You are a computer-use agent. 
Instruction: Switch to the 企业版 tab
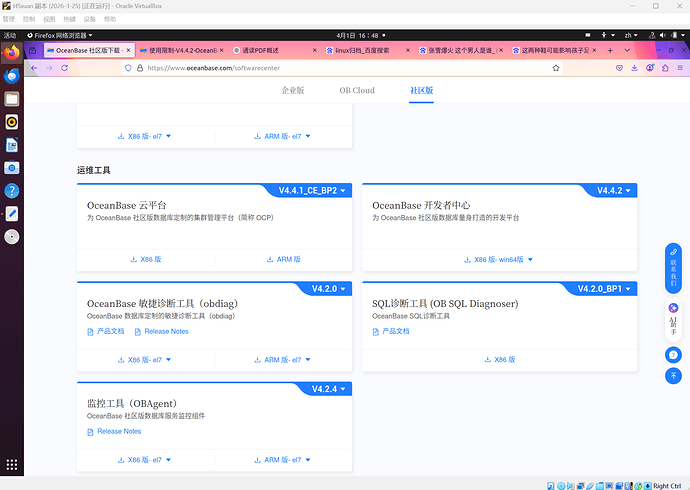[293, 90]
